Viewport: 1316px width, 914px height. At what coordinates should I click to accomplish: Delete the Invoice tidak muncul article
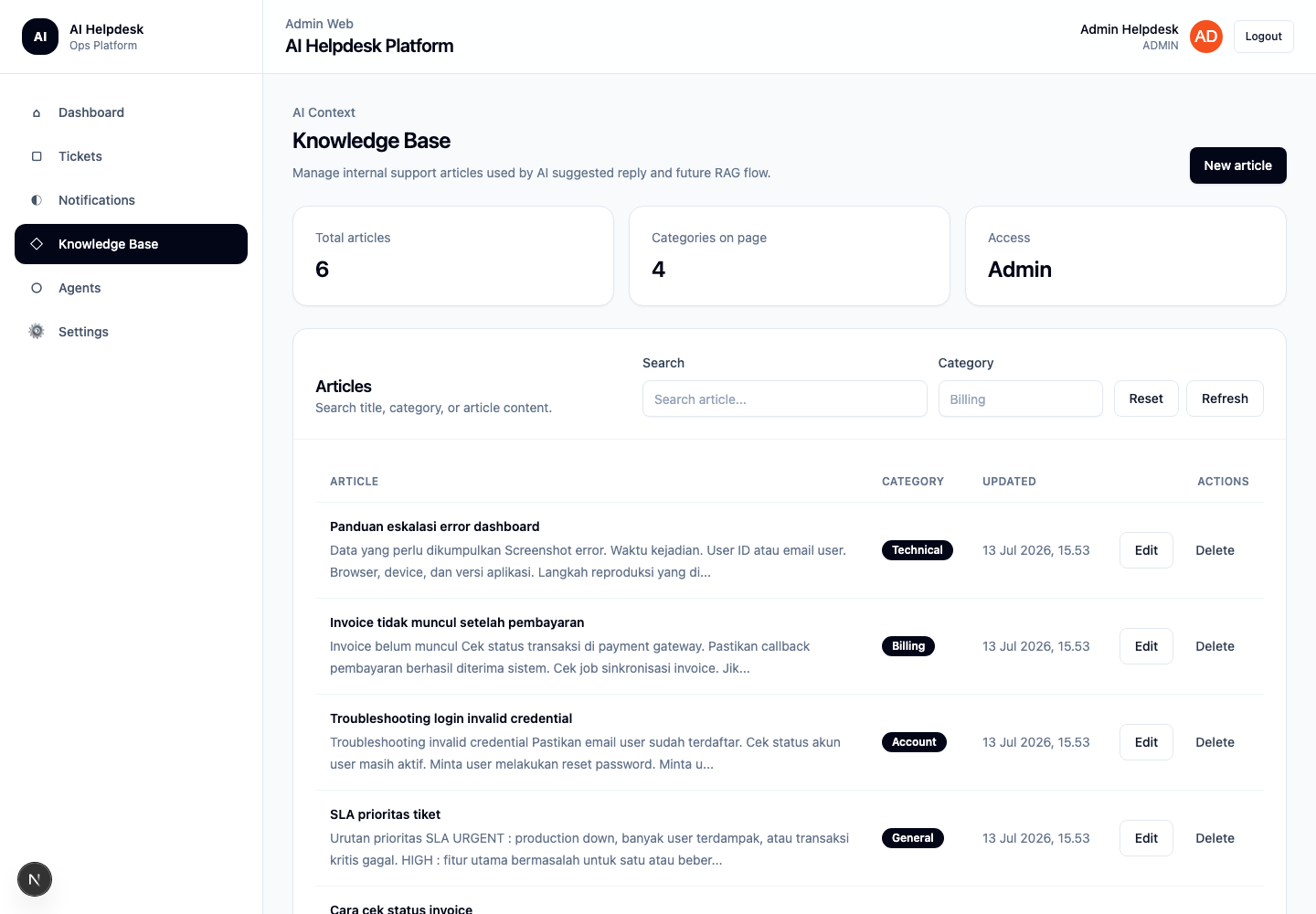1215,646
